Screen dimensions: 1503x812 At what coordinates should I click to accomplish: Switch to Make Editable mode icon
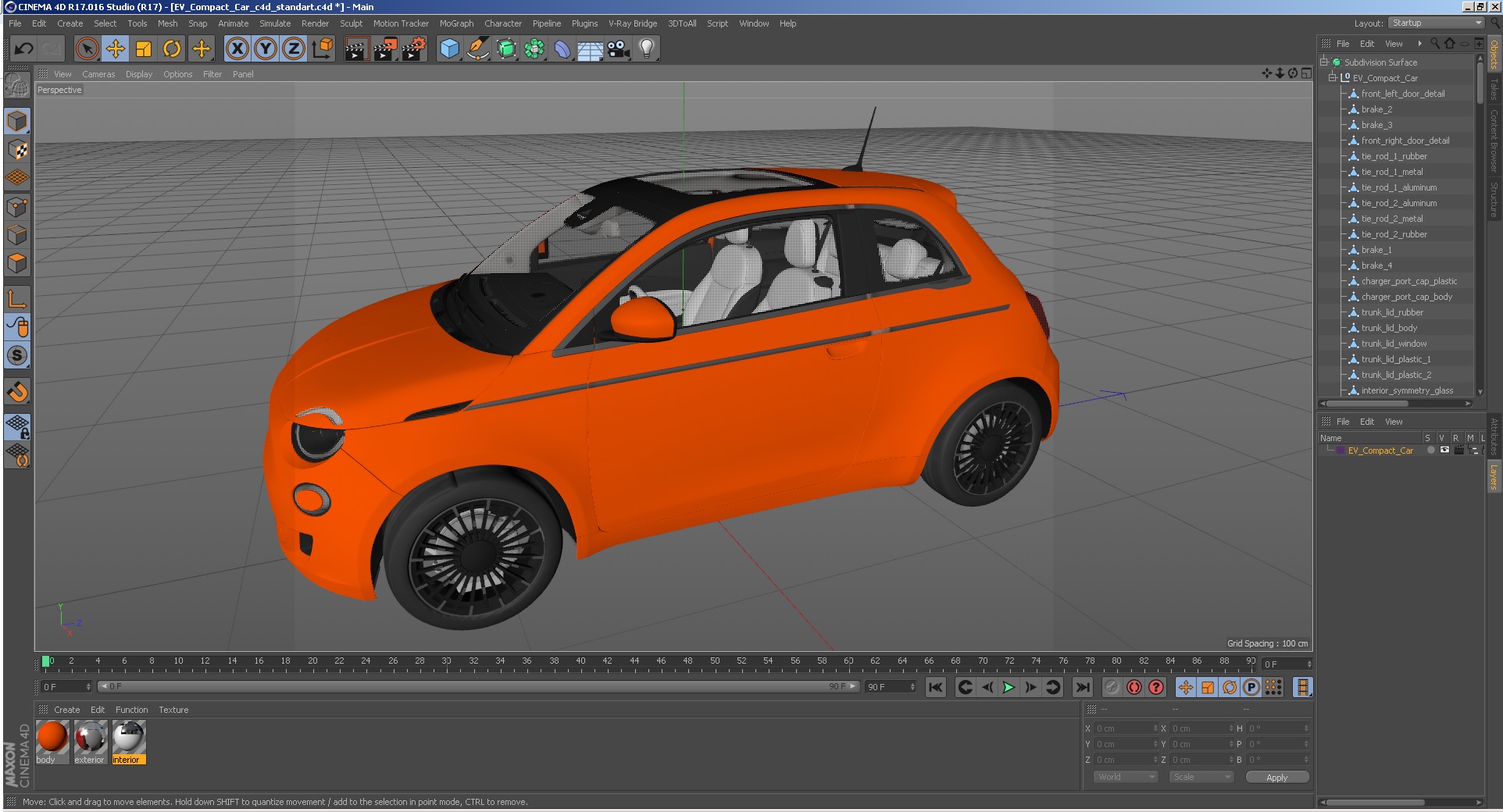(17, 87)
